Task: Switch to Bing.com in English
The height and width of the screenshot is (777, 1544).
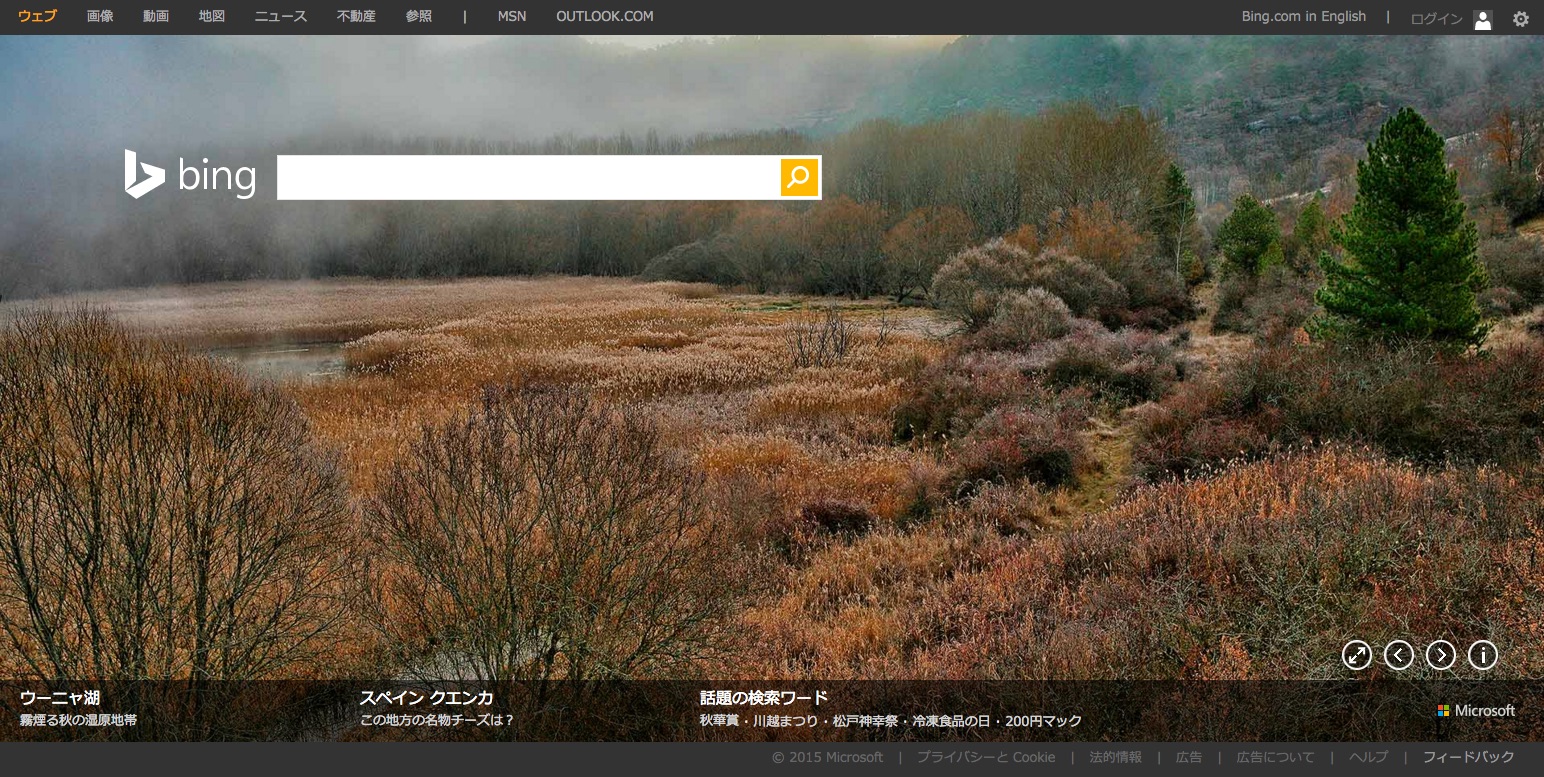Action: (x=1303, y=17)
